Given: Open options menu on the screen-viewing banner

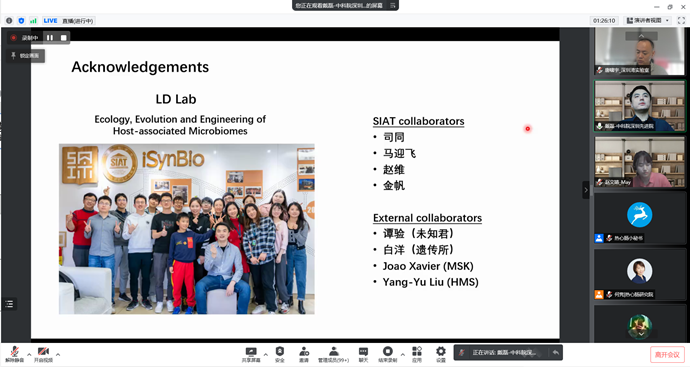Looking at the screenshot, I should (x=393, y=5).
